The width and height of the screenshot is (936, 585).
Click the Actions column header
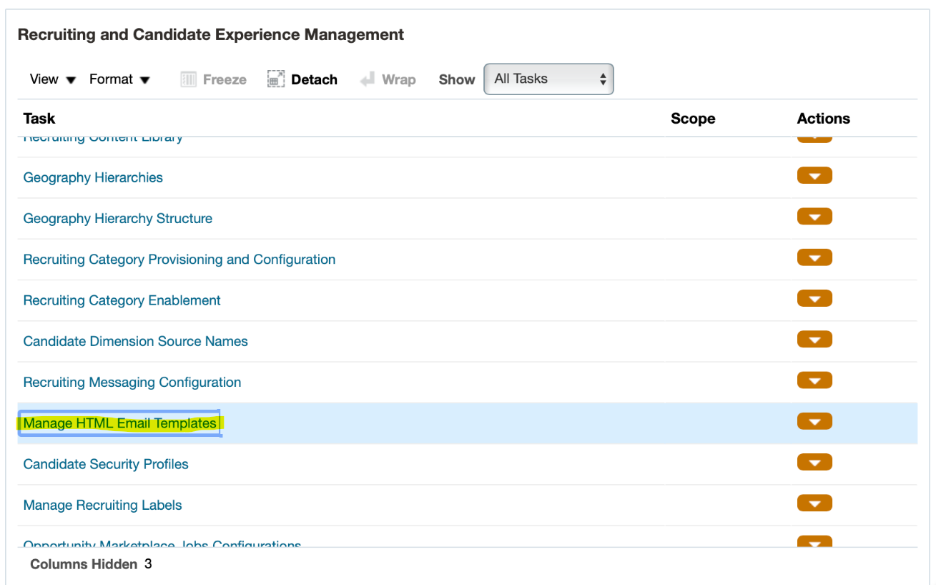pyautogui.click(x=823, y=118)
